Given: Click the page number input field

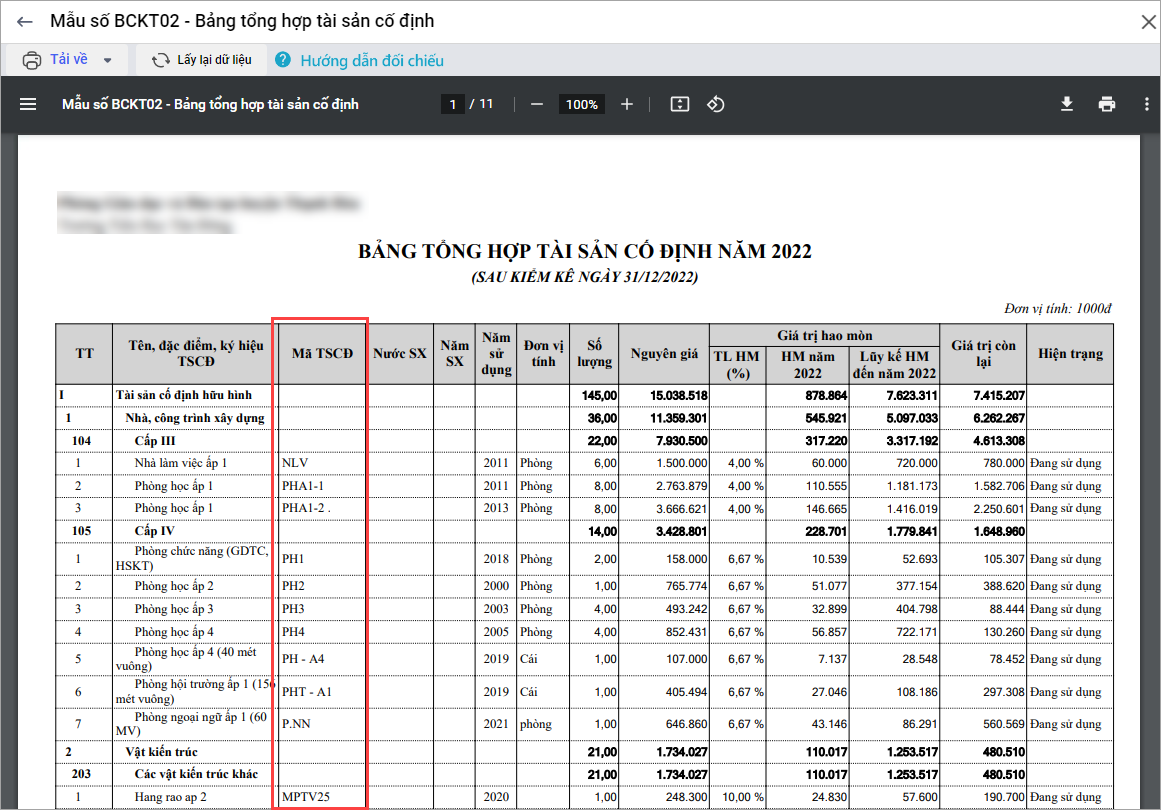Looking at the screenshot, I should 453,104.
